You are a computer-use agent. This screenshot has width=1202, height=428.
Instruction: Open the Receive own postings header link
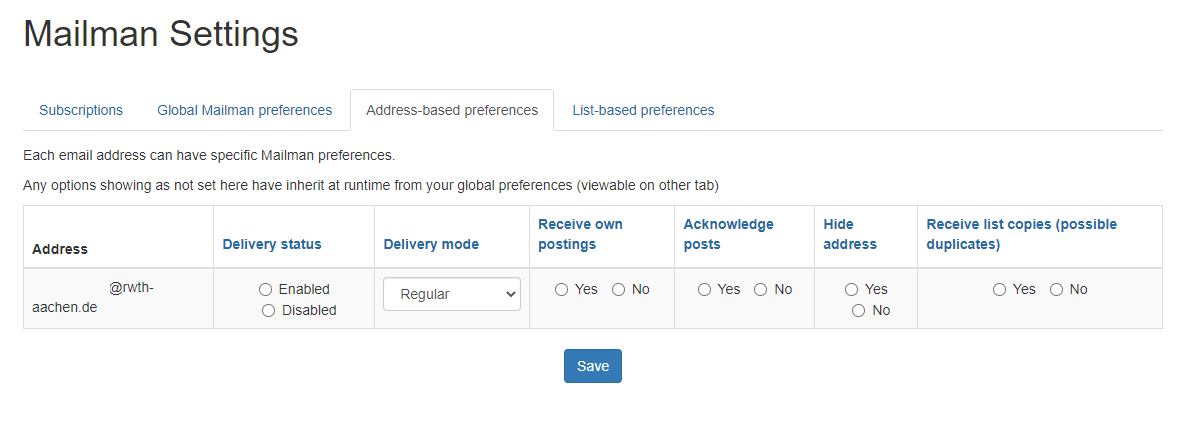tap(580, 234)
